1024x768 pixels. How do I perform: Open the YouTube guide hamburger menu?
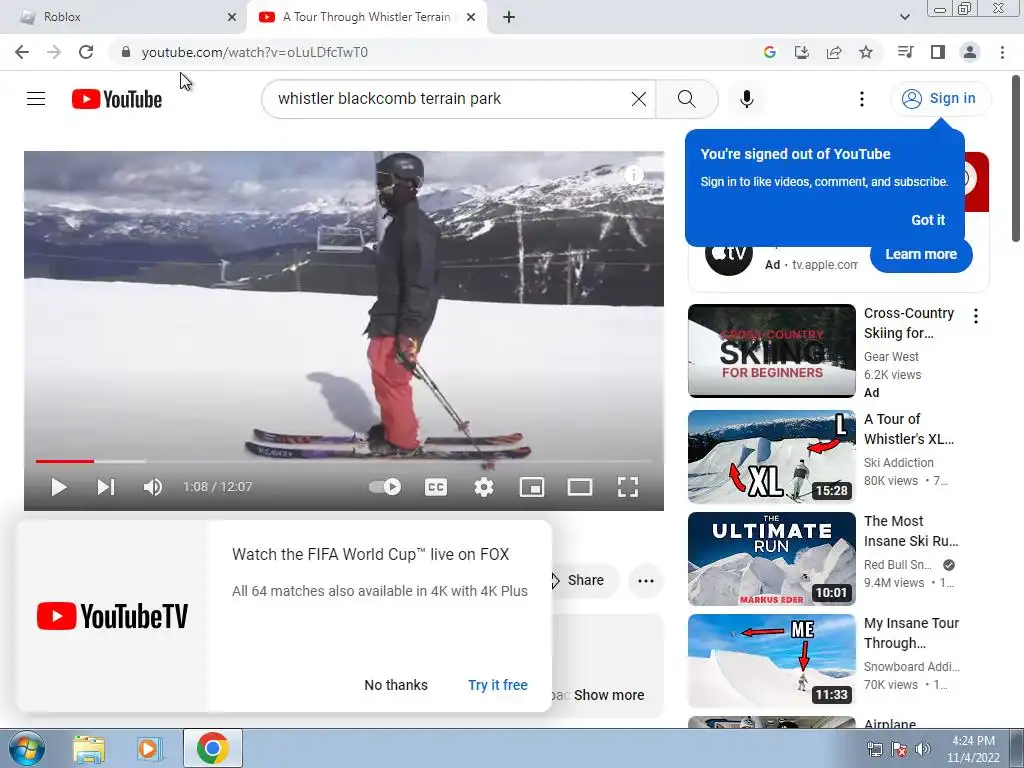[36, 99]
